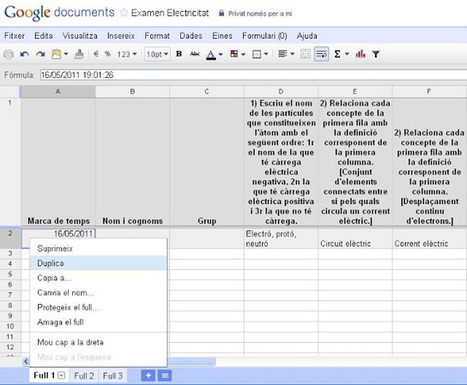Select the paint format brush
Viewport: 467px width, 385px height.
[79, 54]
